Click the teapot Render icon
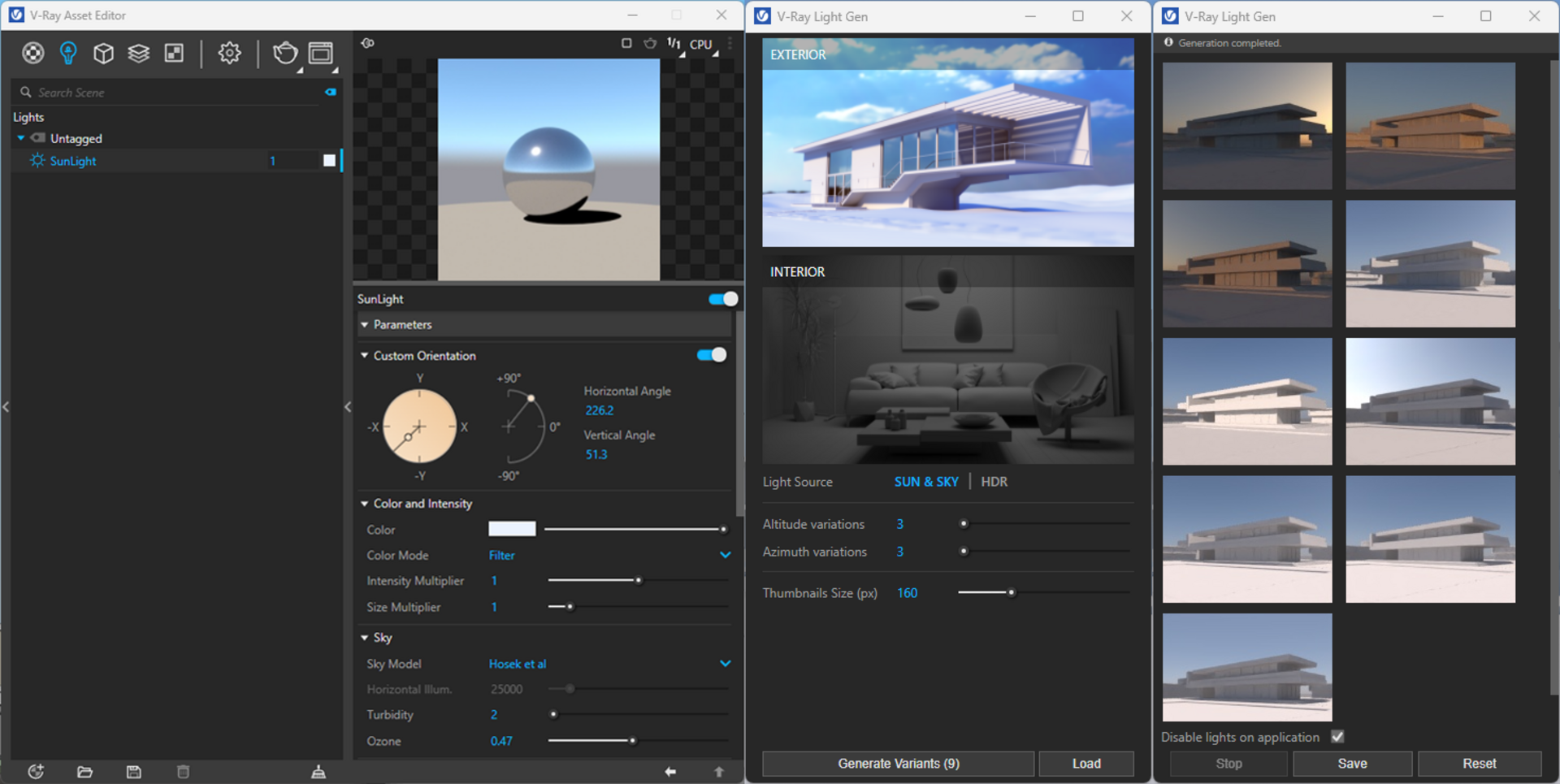1560x784 pixels. (285, 54)
